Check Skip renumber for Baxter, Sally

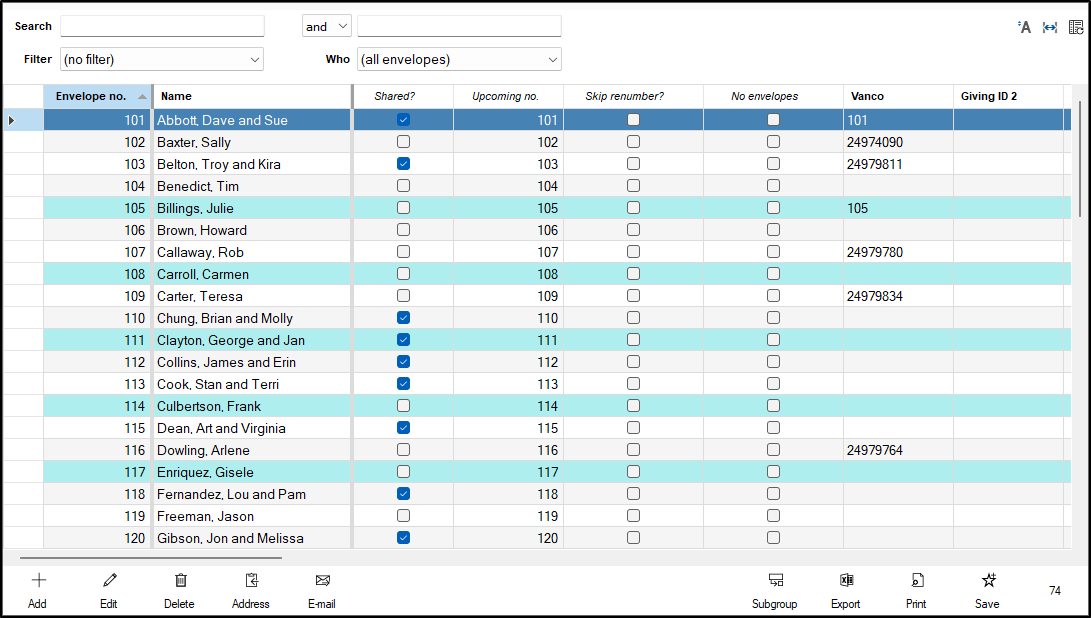633,142
